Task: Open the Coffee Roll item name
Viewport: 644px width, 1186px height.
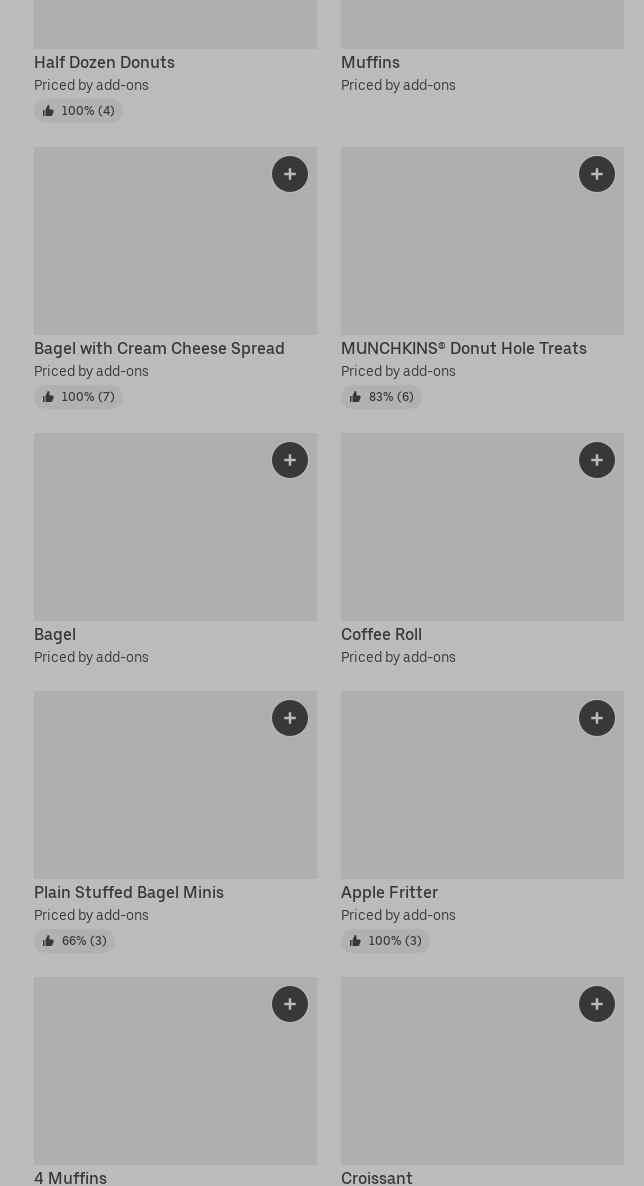Action: pyautogui.click(x=381, y=634)
